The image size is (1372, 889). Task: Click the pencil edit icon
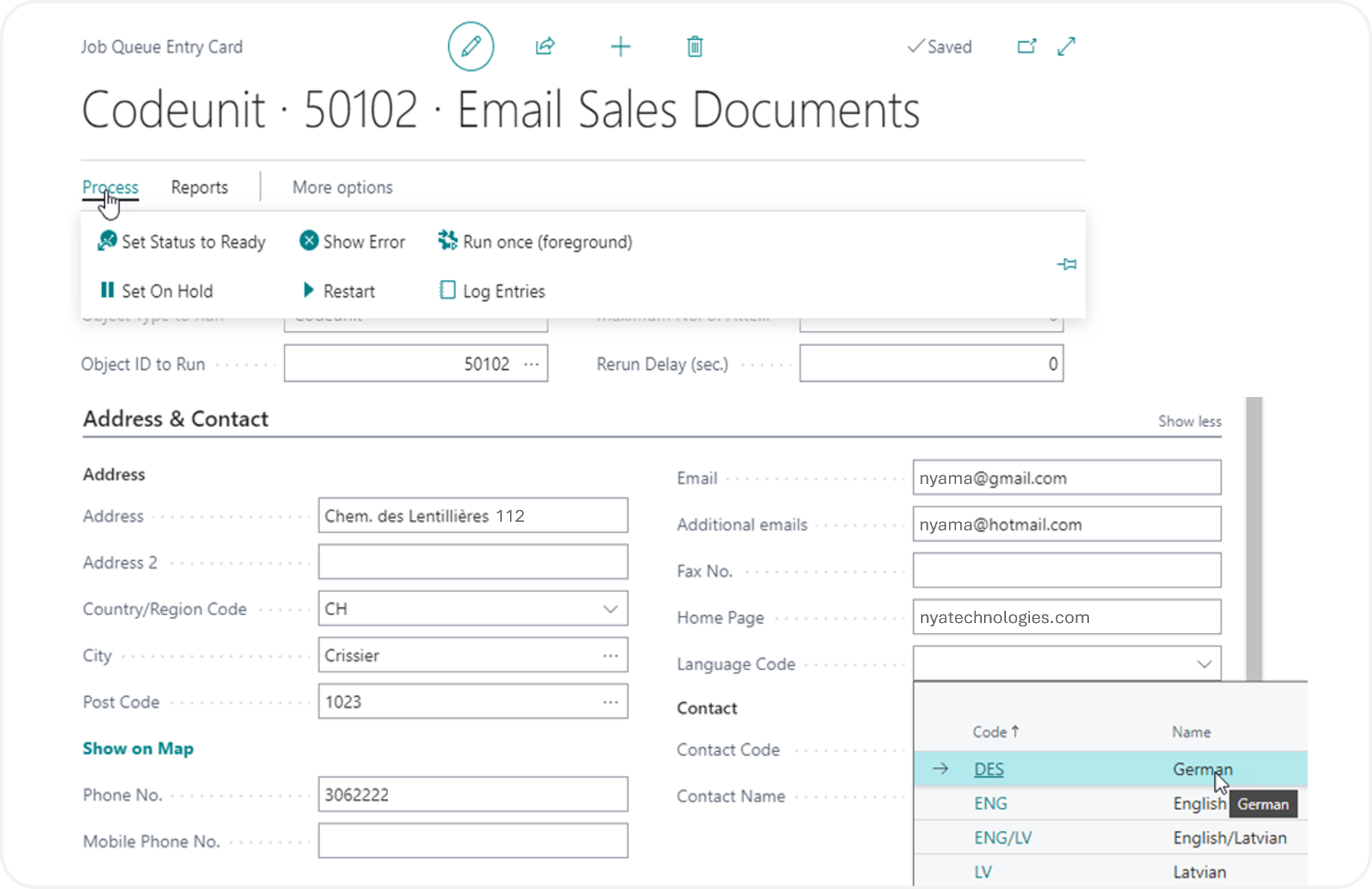[x=471, y=46]
